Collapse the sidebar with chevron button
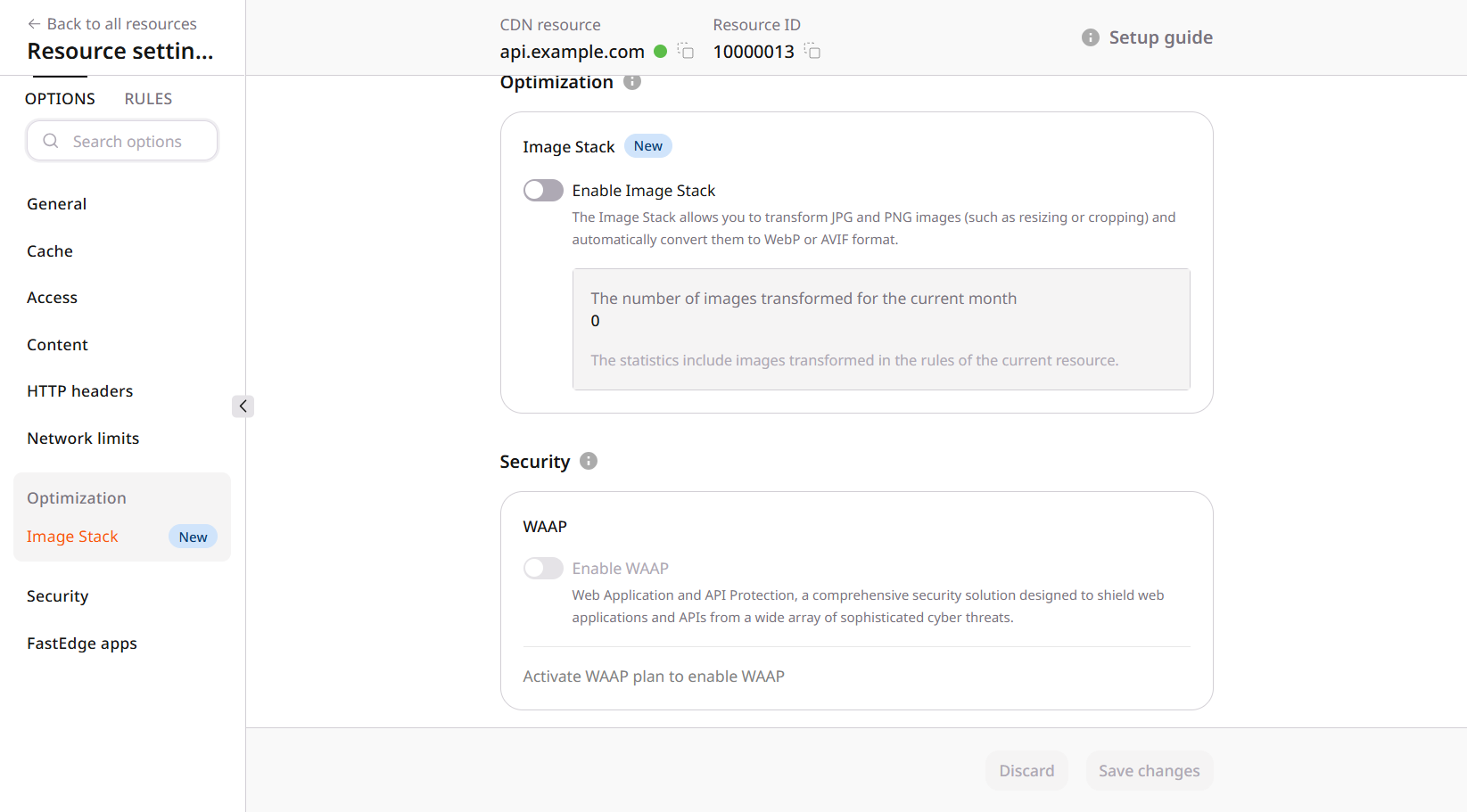 (x=243, y=406)
